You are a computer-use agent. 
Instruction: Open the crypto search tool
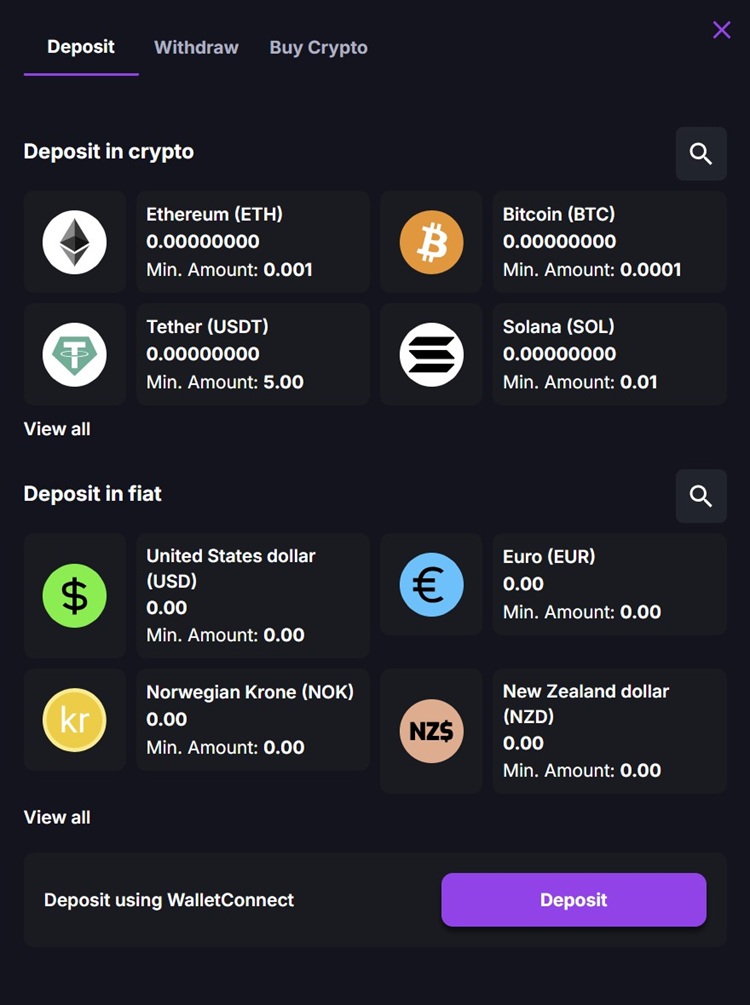[x=701, y=154]
